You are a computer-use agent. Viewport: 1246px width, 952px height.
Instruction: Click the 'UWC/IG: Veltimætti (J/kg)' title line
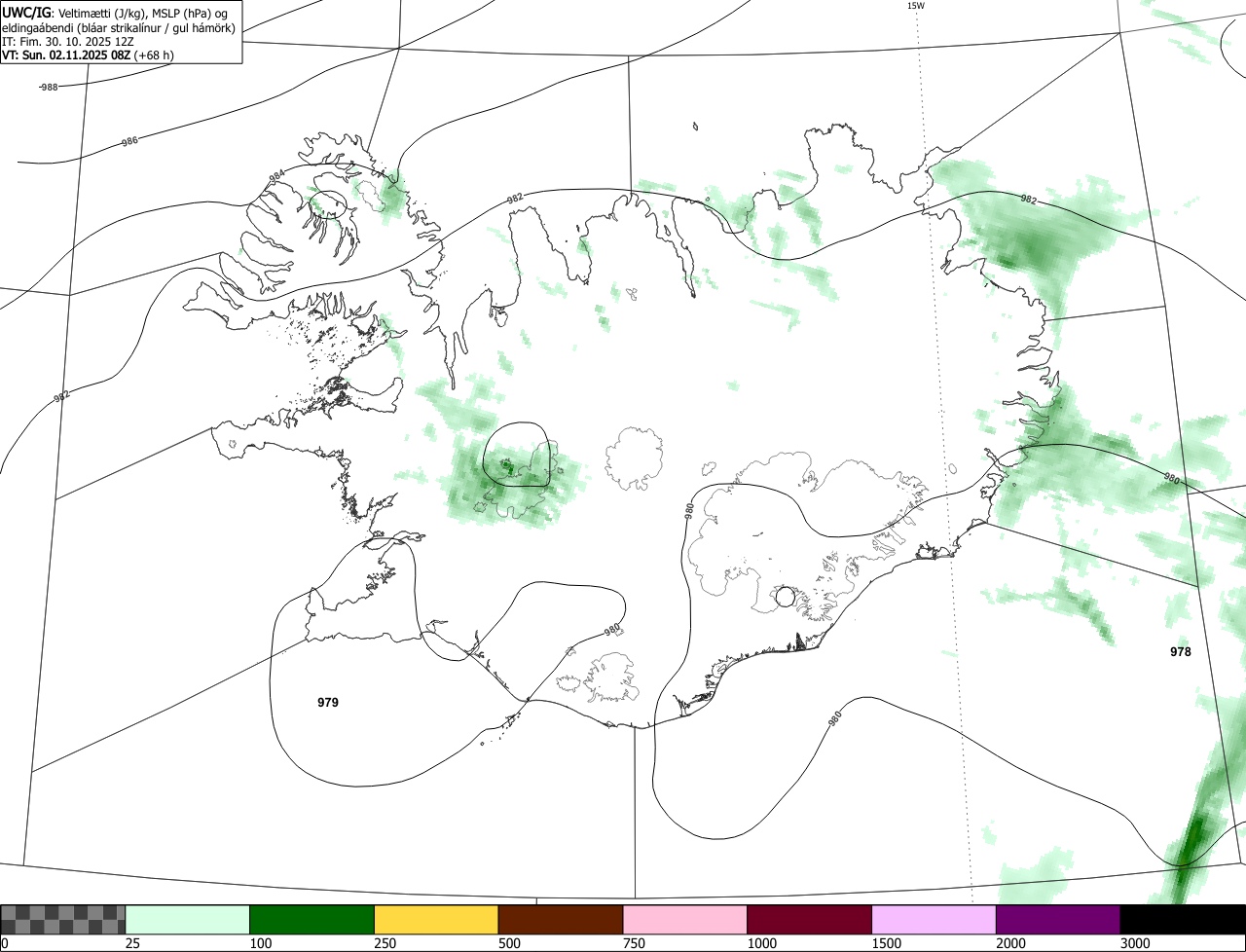pos(115,12)
